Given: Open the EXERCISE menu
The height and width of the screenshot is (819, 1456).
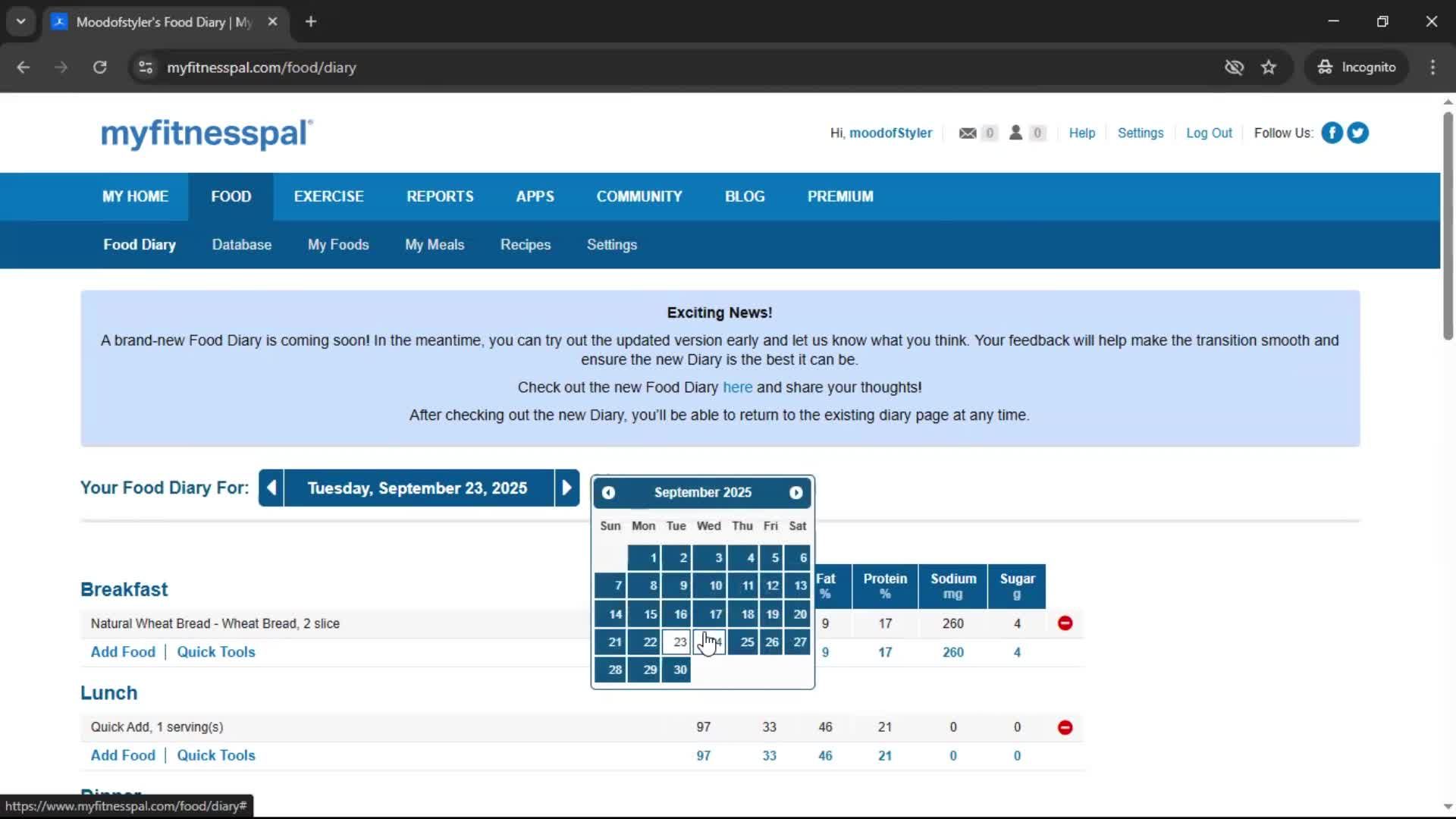Looking at the screenshot, I should (328, 196).
